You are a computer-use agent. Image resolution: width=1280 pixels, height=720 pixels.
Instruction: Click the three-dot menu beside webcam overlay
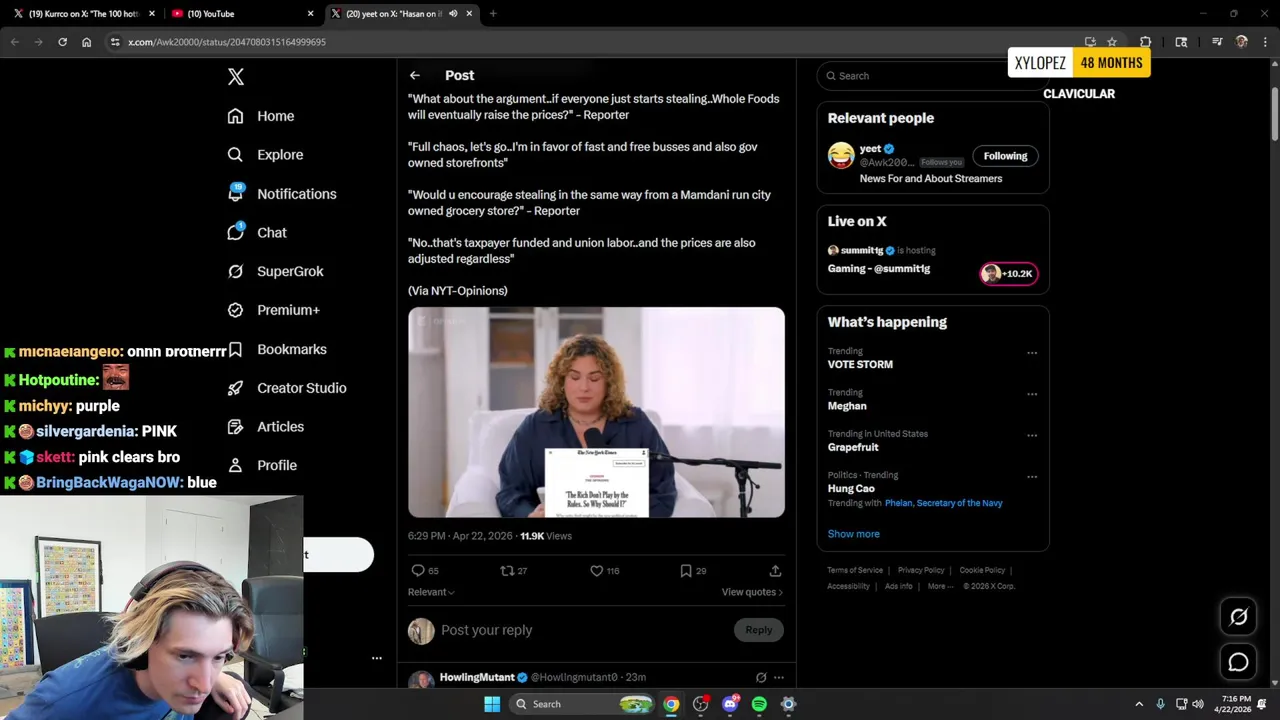[377, 658]
